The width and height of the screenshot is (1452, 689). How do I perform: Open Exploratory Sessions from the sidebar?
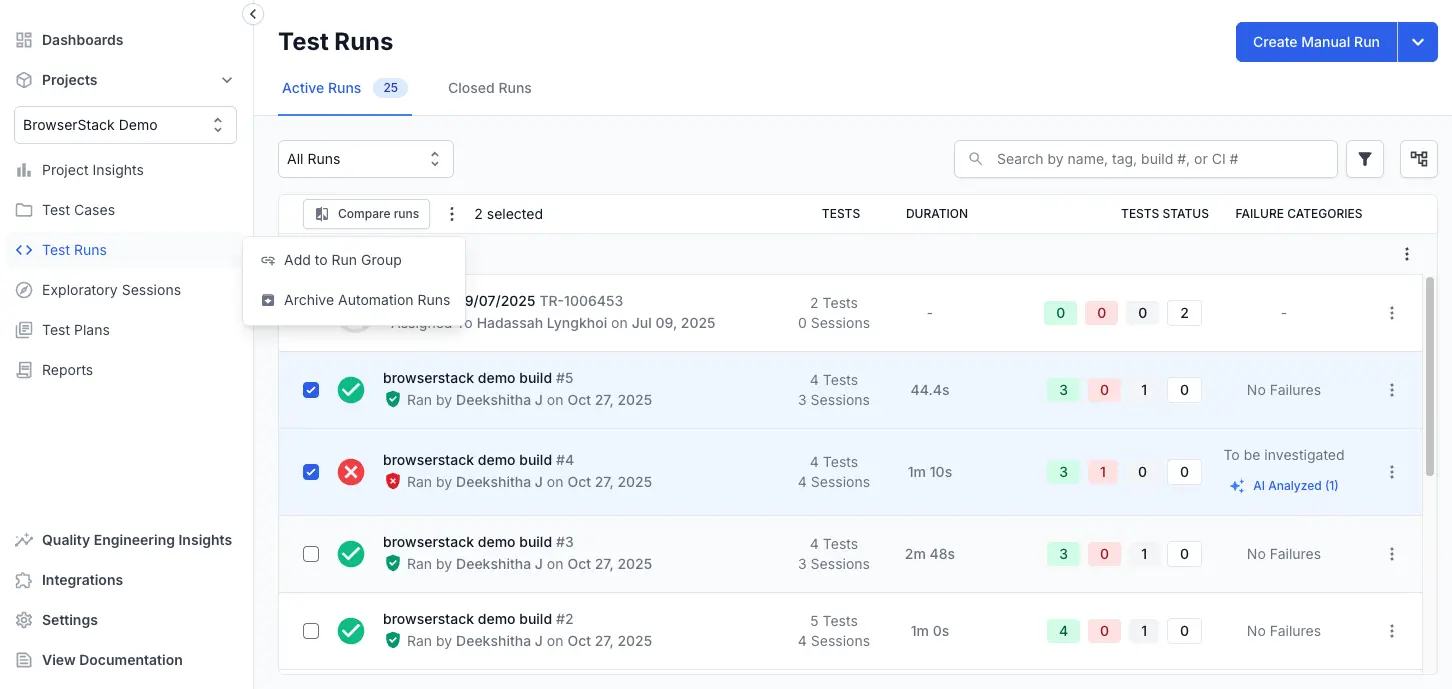[x=110, y=290]
